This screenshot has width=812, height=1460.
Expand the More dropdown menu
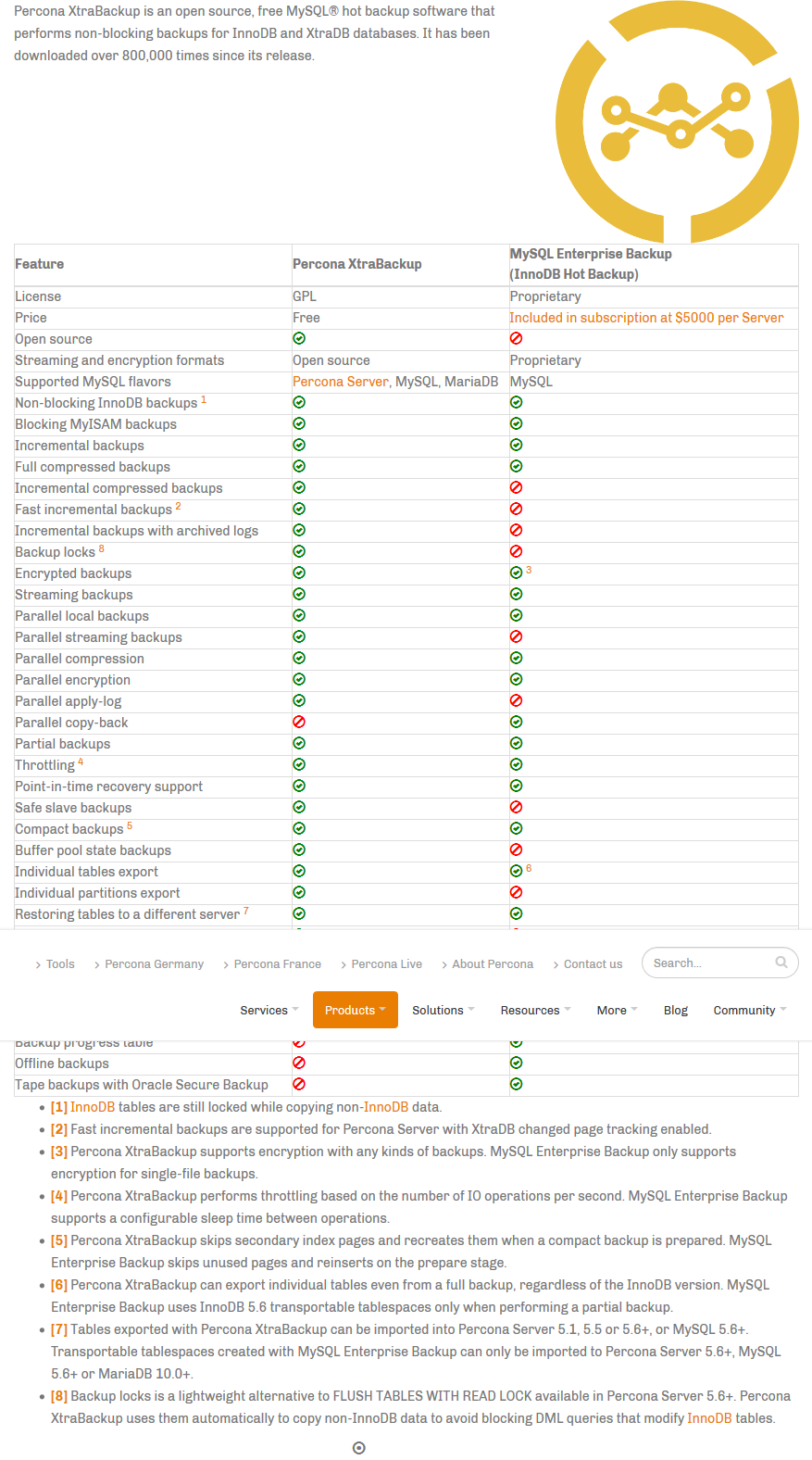point(618,1010)
